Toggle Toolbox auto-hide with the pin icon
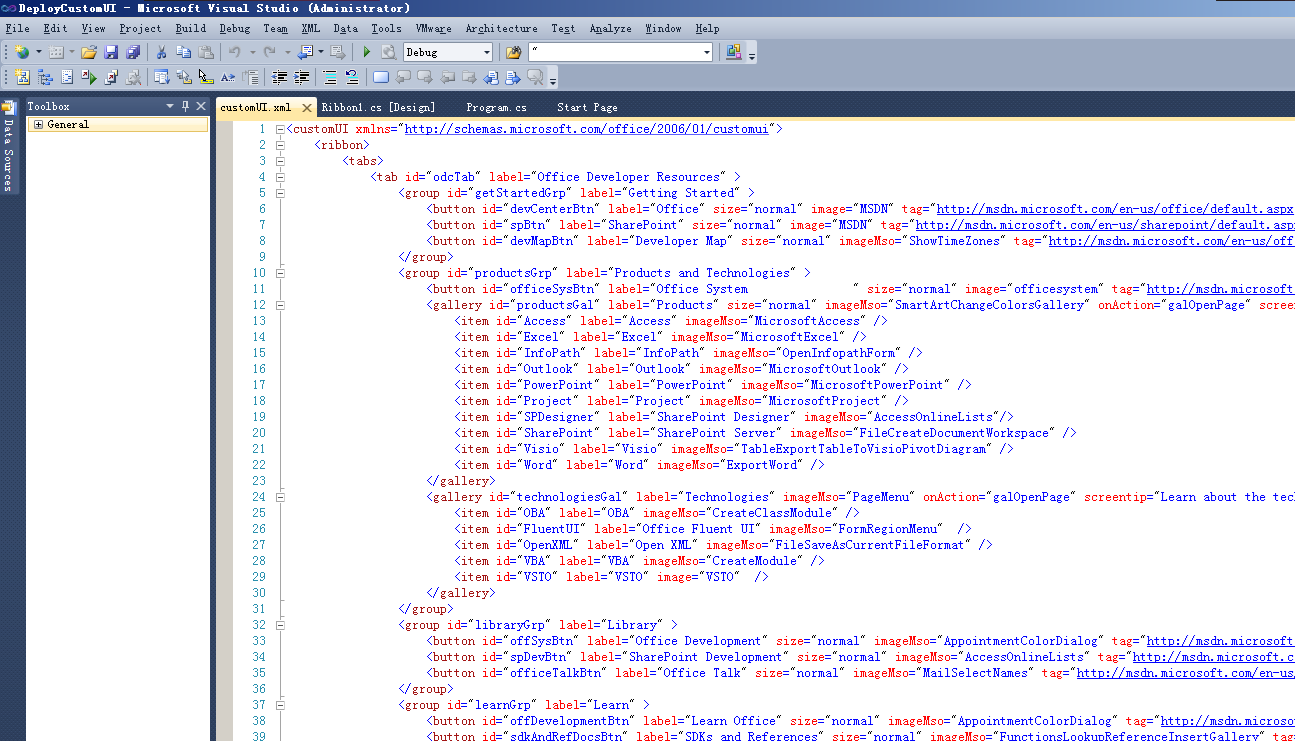Image resolution: width=1295 pixels, height=741 pixels. (x=185, y=106)
